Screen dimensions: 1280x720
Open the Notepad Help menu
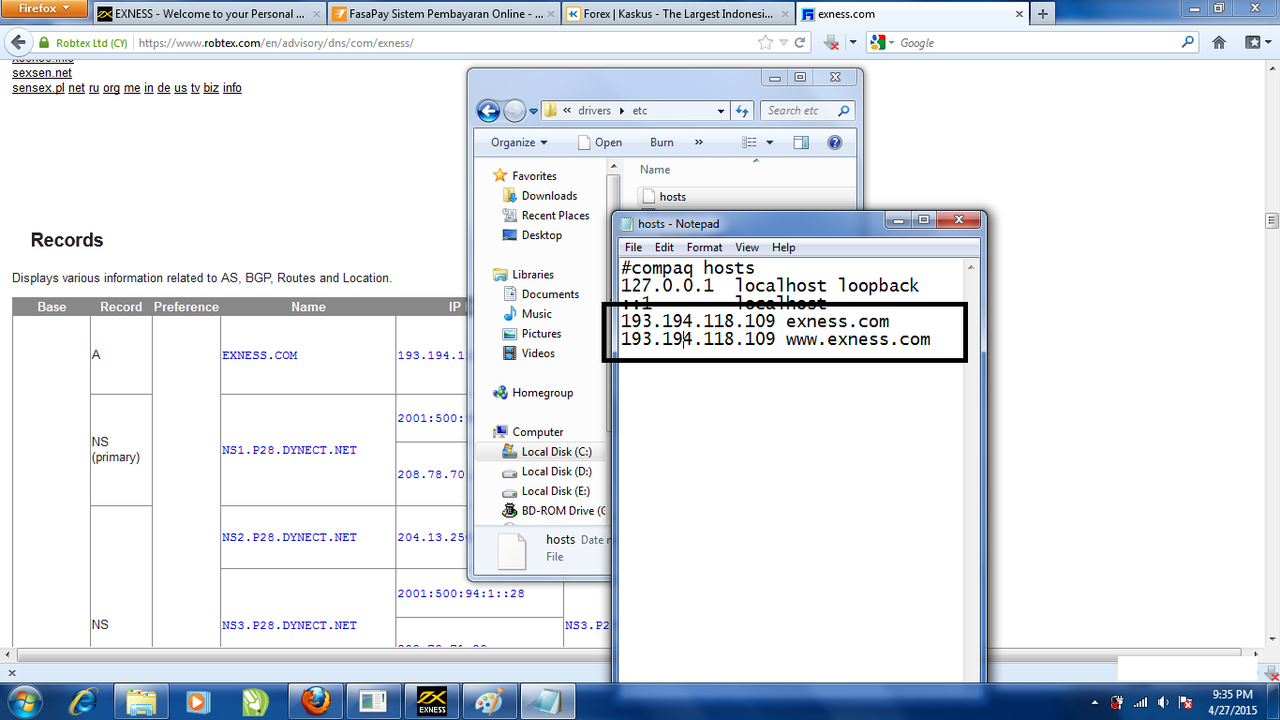[x=783, y=247]
